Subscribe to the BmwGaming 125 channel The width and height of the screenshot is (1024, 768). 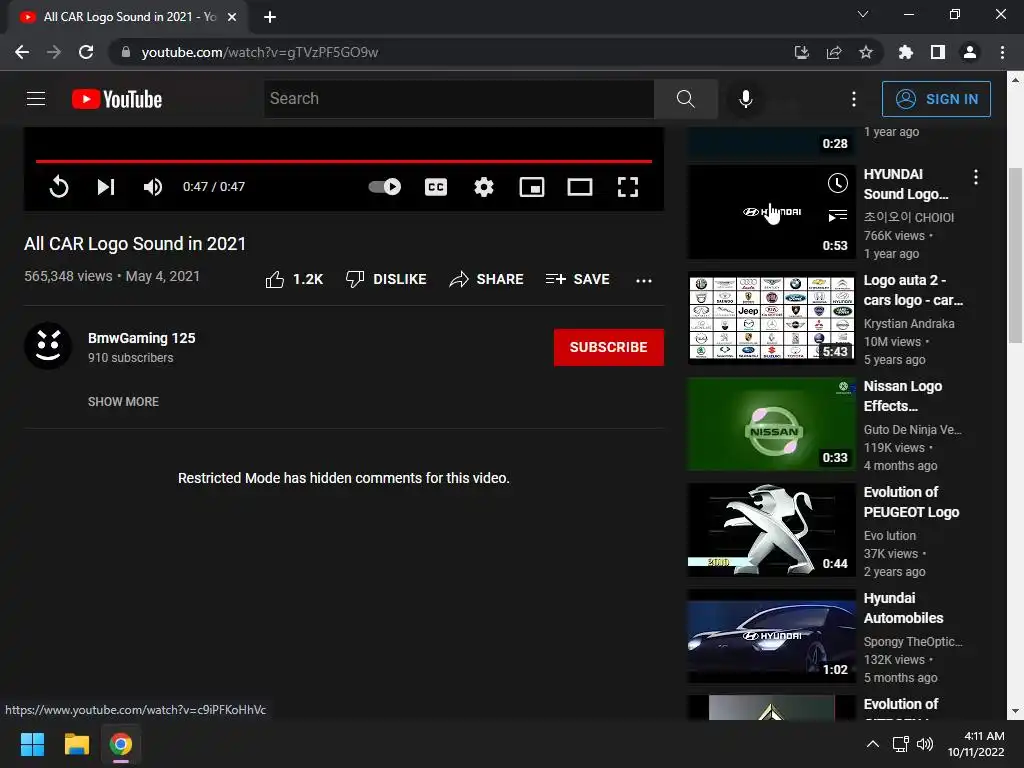pyautogui.click(x=609, y=347)
